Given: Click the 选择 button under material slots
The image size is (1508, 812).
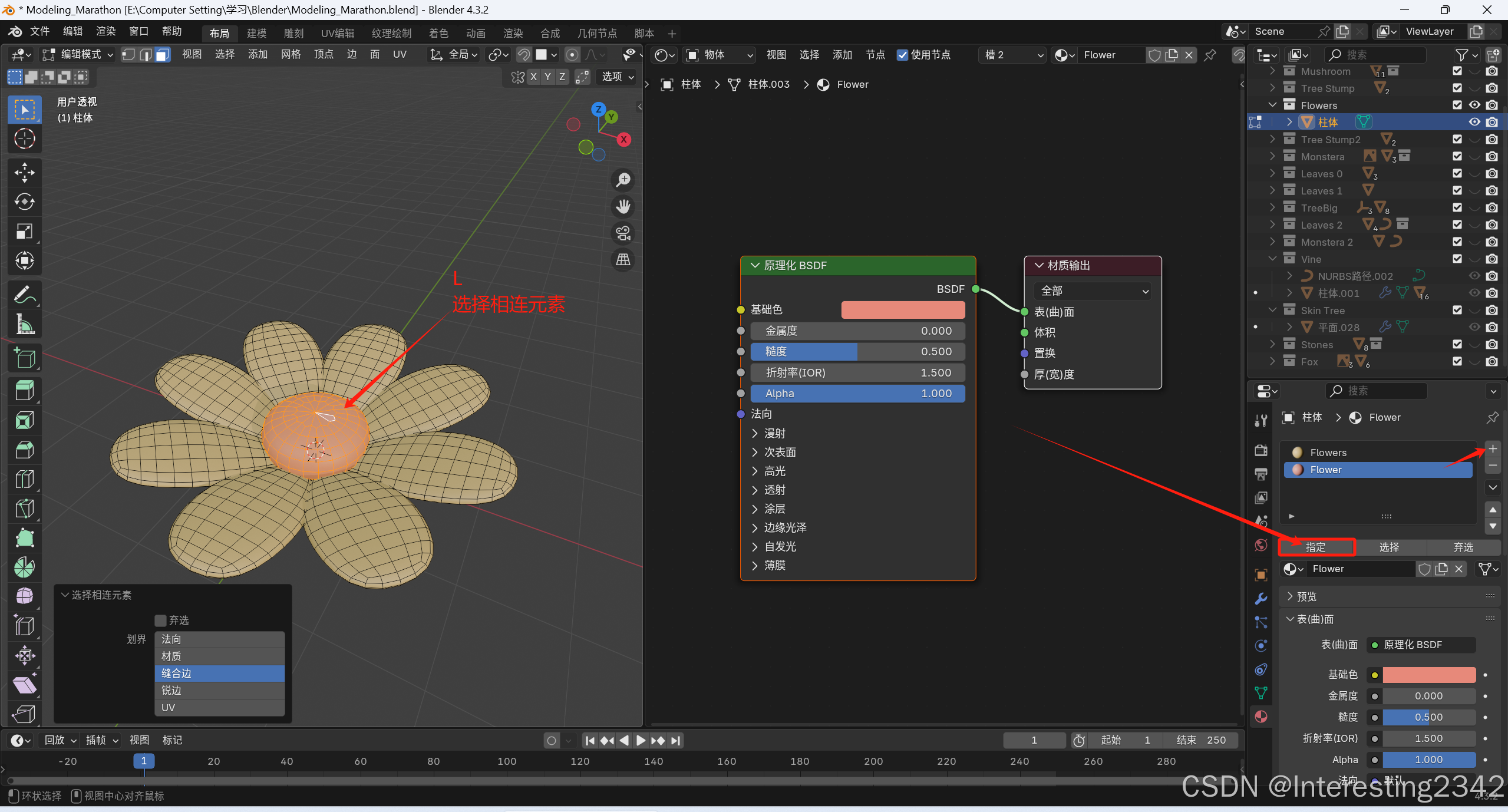Looking at the screenshot, I should tap(1389, 547).
